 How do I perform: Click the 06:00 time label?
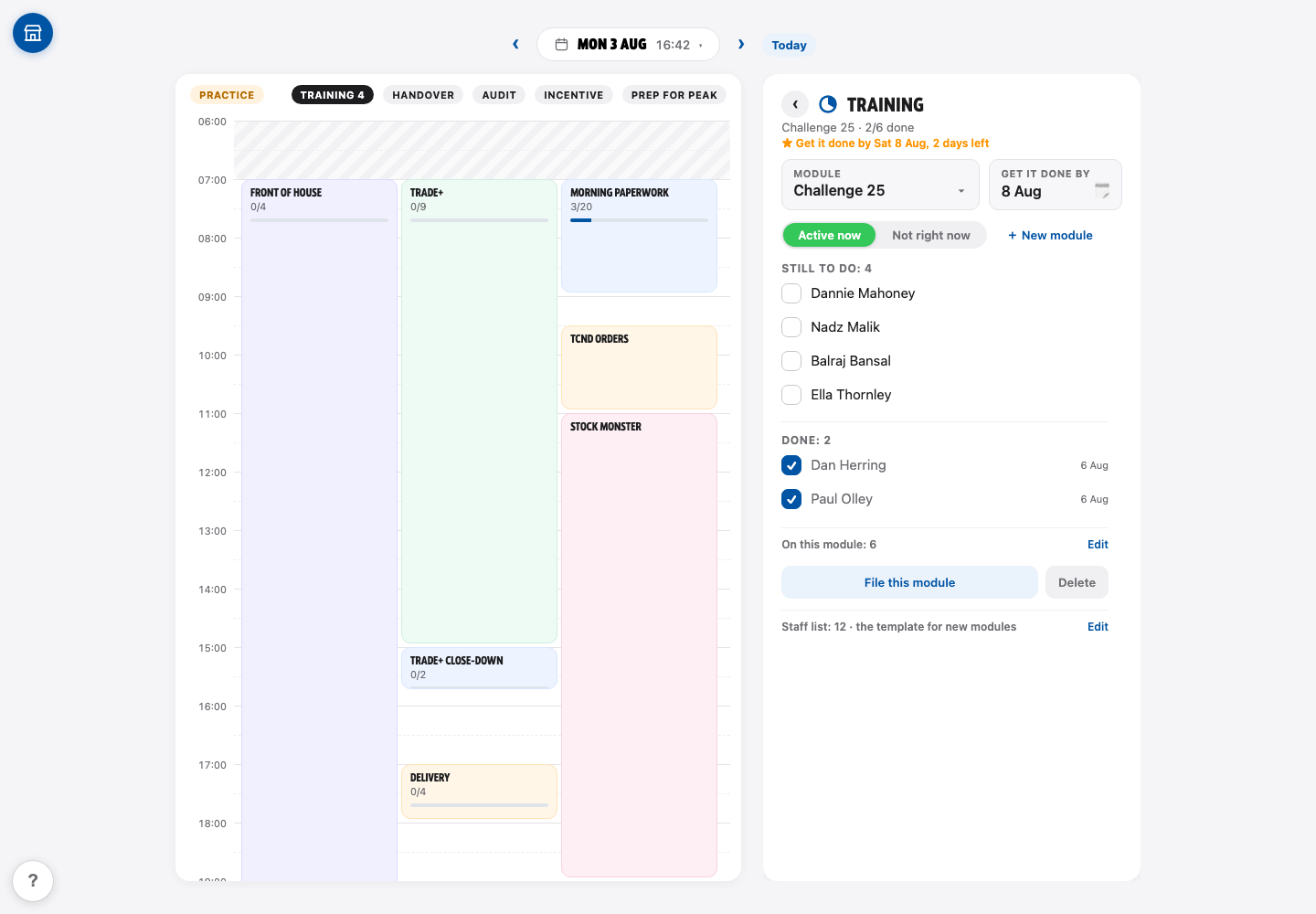212,122
